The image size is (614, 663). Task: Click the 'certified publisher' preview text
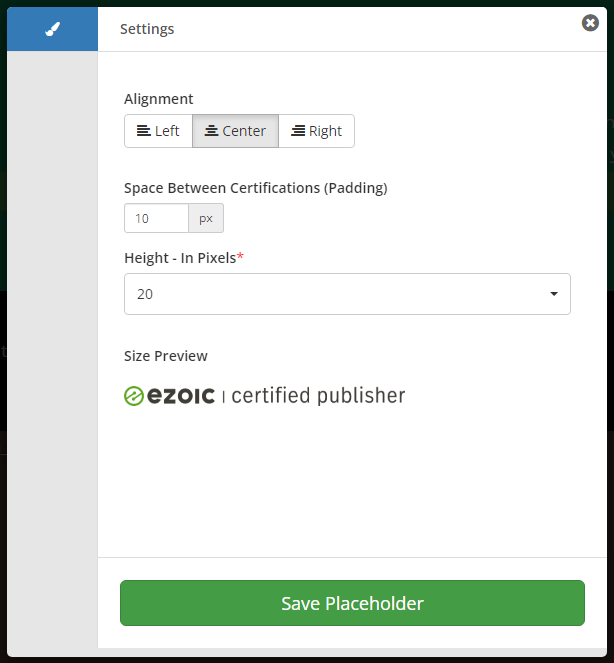tap(318, 396)
